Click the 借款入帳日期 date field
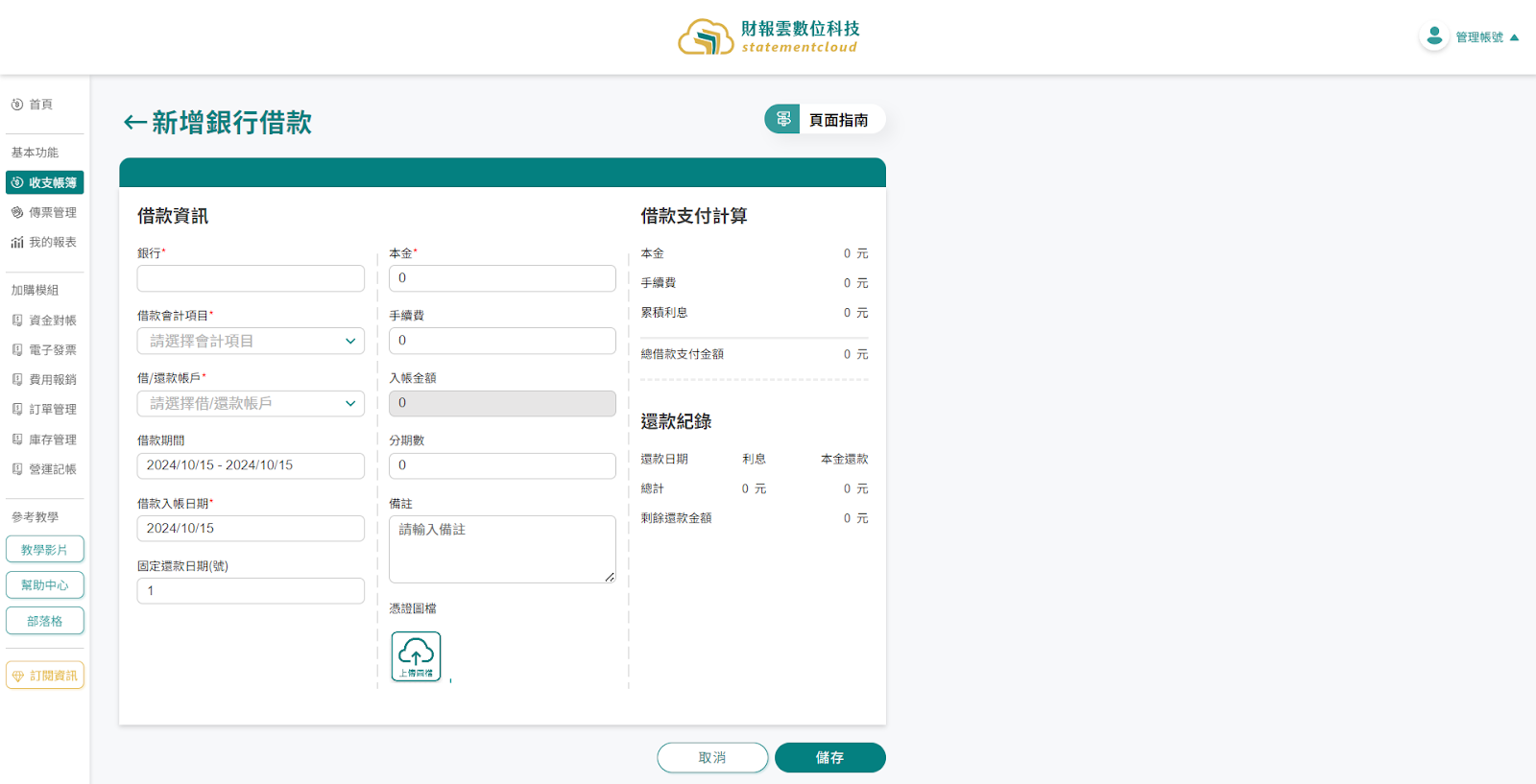The width and height of the screenshot is (1536, 784). click(x=251, y=529)
